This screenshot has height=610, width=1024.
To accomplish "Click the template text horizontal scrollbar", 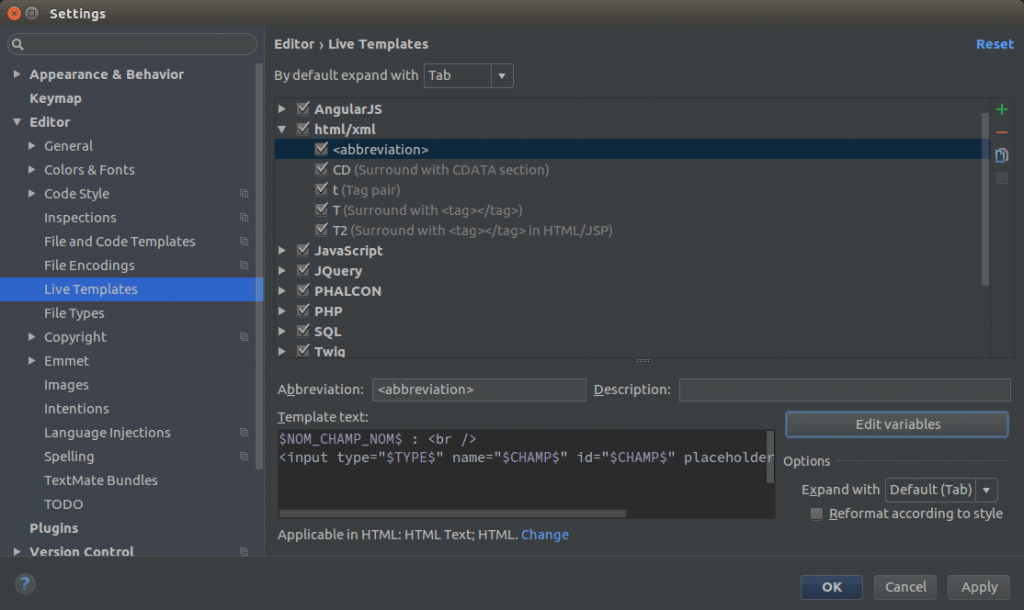I will point(452,513).
